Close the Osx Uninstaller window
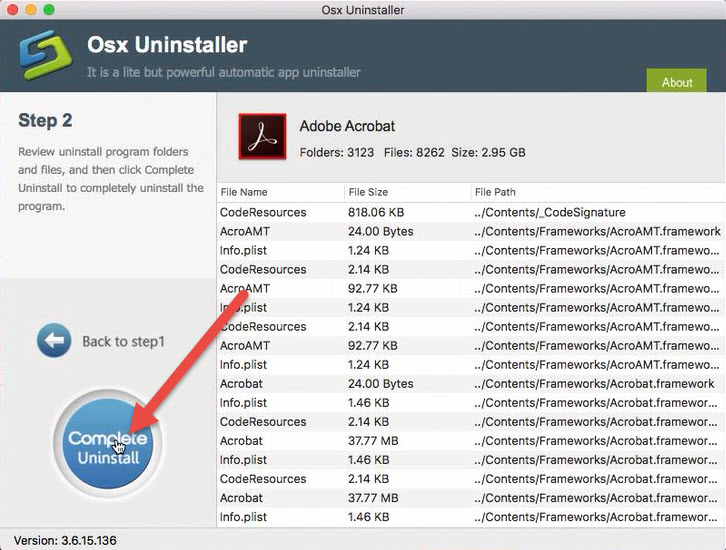 [x=13, y=9]
